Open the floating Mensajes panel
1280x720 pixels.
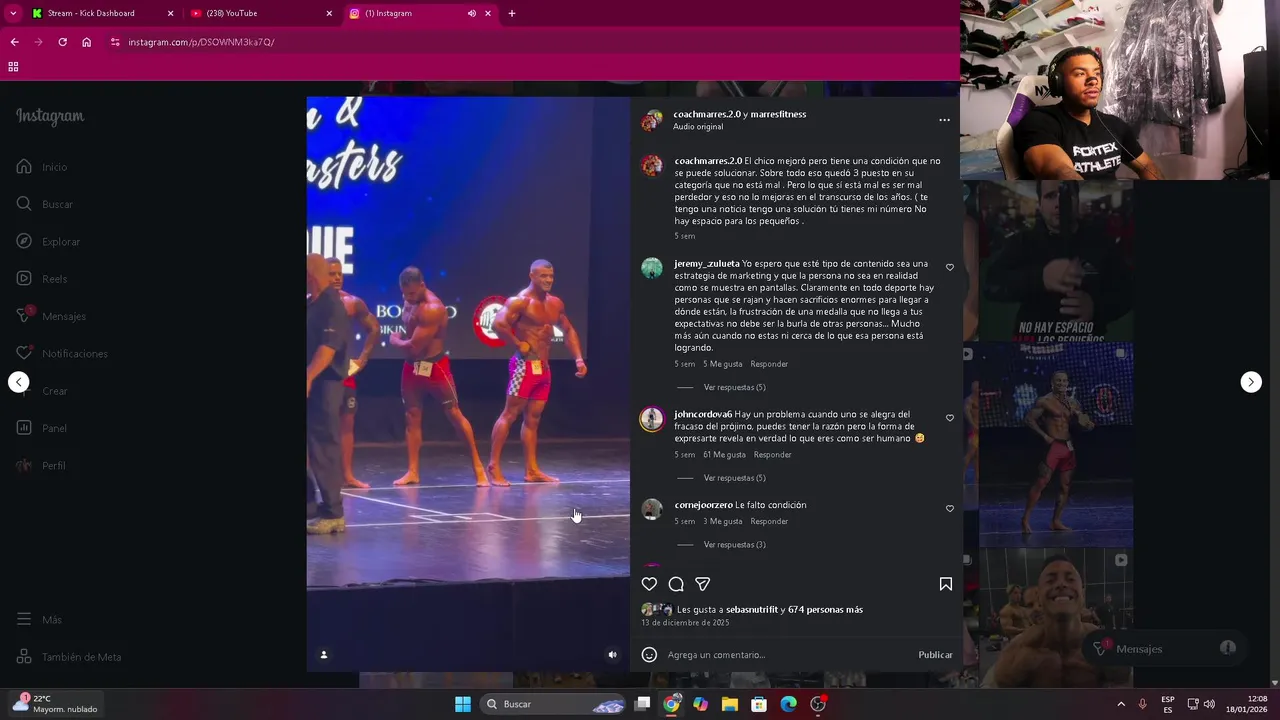click(1165, 649)
